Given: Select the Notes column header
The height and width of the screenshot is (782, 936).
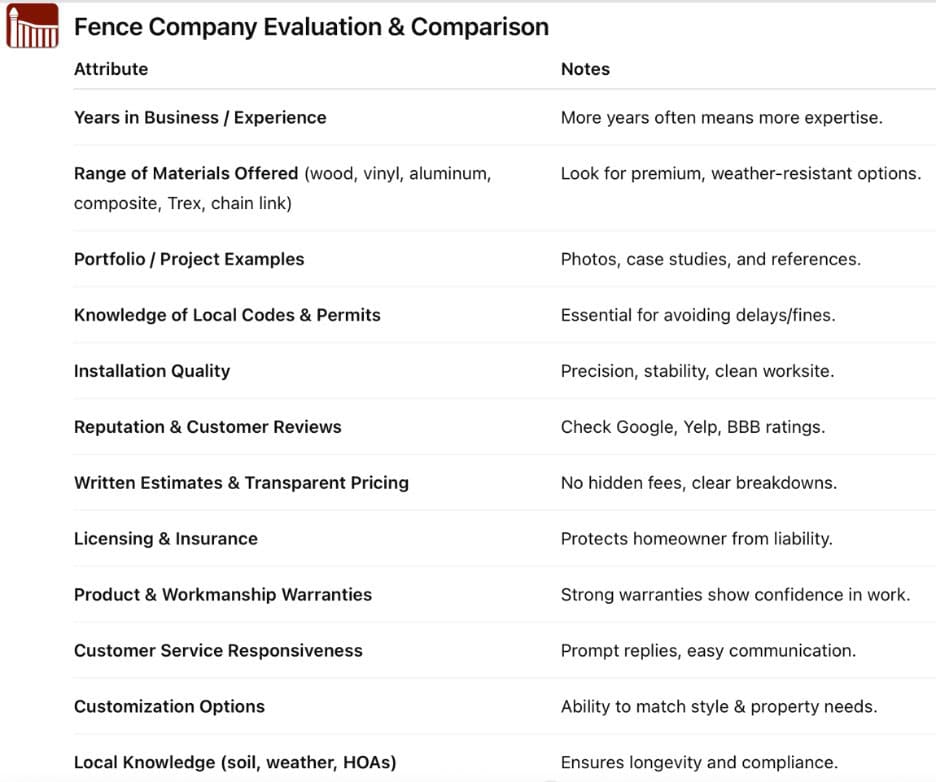Looking at the screenshot, I should coord(585,69).
